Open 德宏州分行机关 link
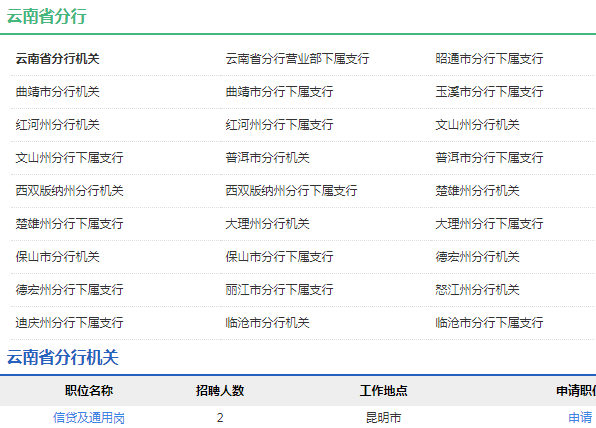This screenshot has width=596, height=428. coord(477,257)
